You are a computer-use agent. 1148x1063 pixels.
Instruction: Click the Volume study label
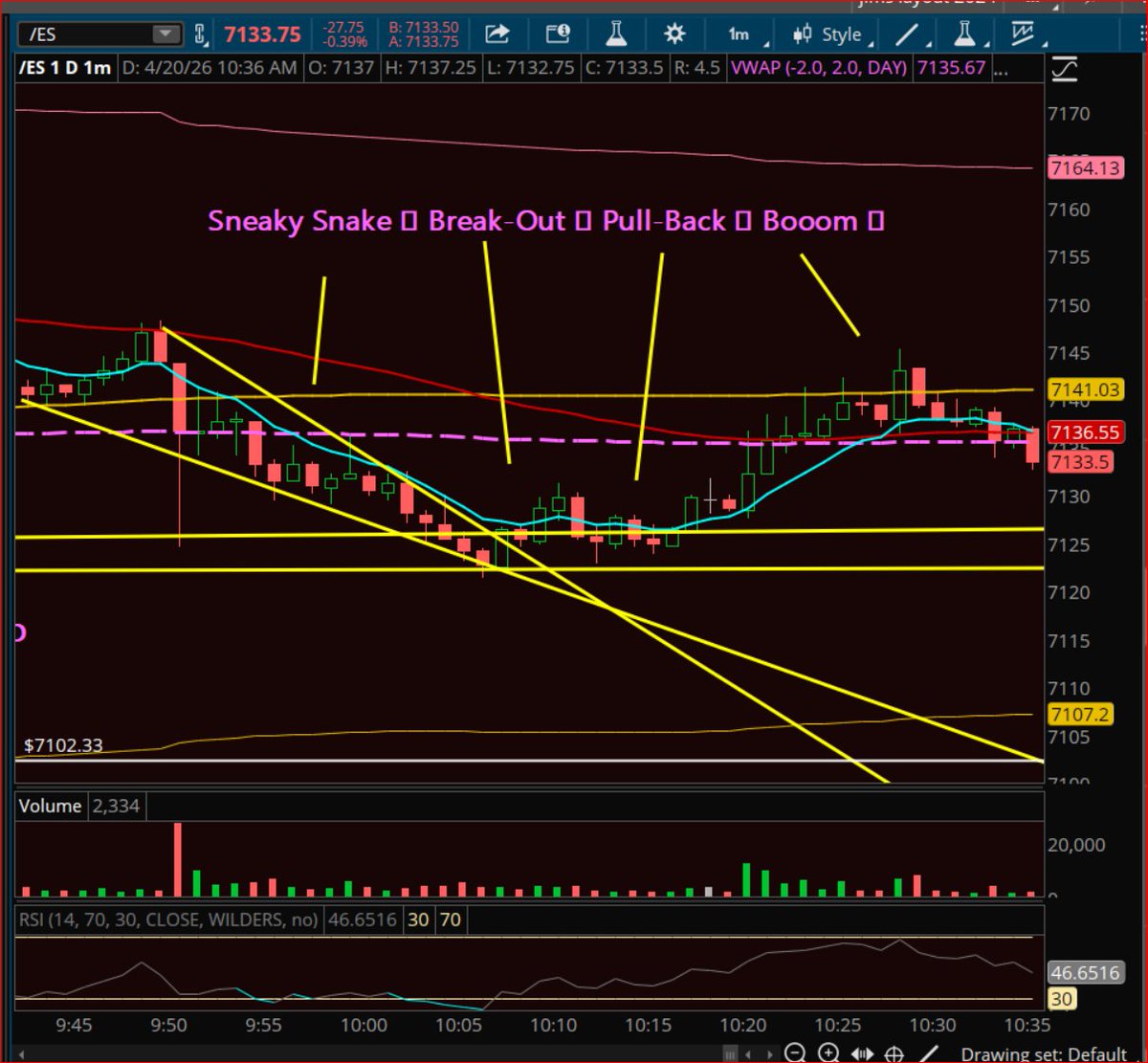[50, 807]
